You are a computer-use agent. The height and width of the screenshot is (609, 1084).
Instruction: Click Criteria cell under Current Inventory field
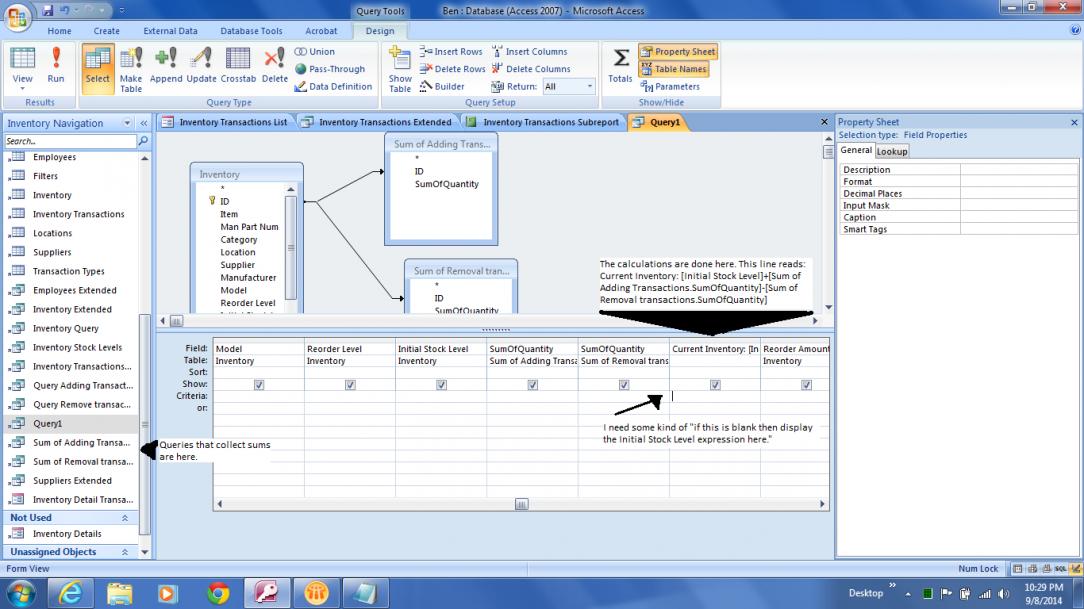[715, 396]
